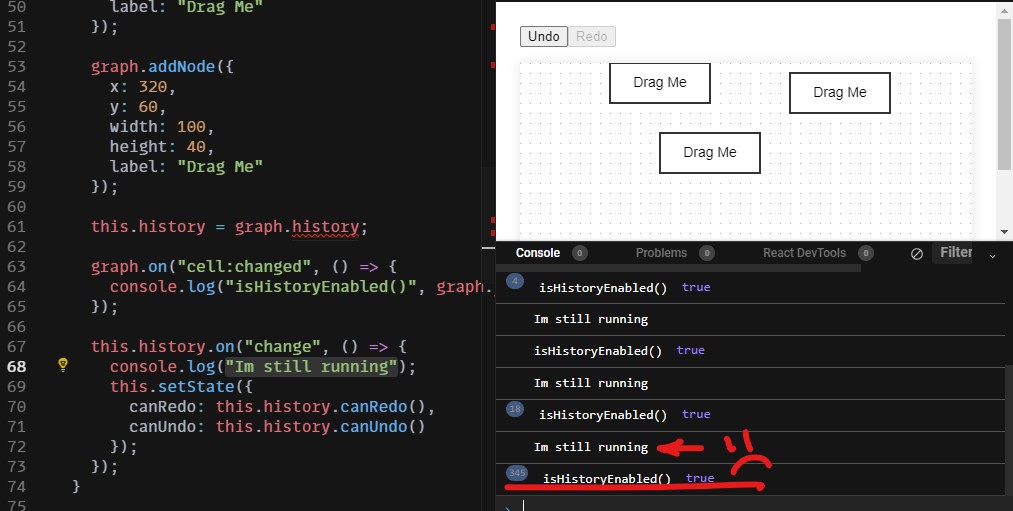1013x511 pixels.
Task: Place cursor on the 'width: 100,' line
Action: (162, 127)
